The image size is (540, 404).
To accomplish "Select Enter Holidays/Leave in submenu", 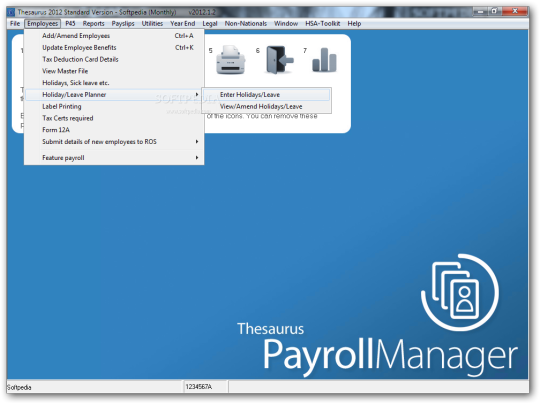I will click(267, 94).
